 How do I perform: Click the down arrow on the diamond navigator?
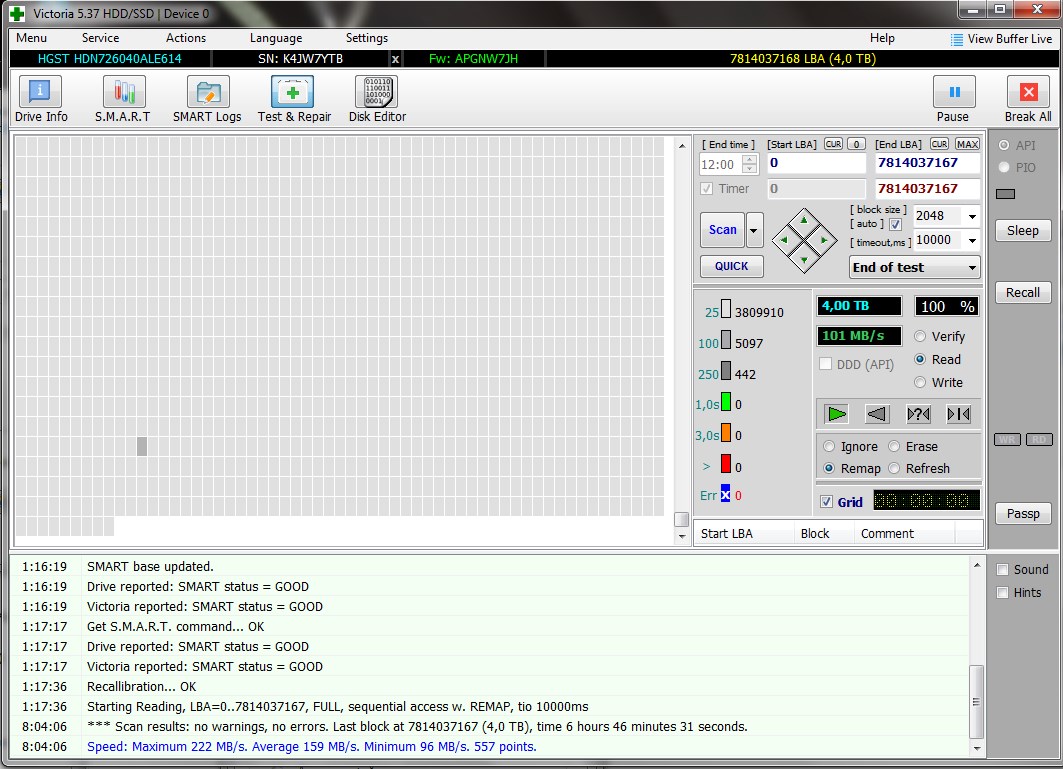804,260
